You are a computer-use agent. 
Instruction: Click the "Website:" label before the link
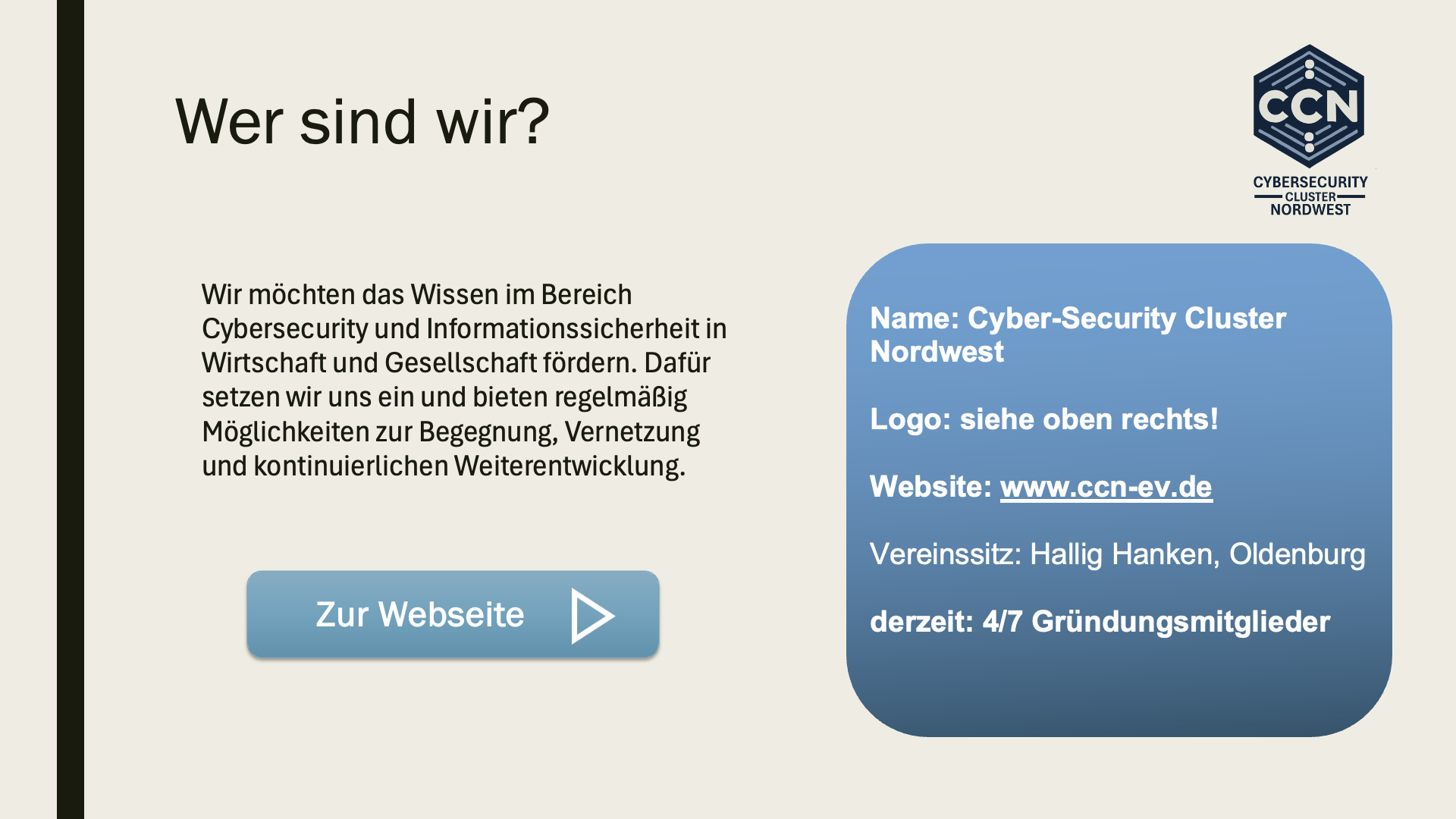(930, 487)
